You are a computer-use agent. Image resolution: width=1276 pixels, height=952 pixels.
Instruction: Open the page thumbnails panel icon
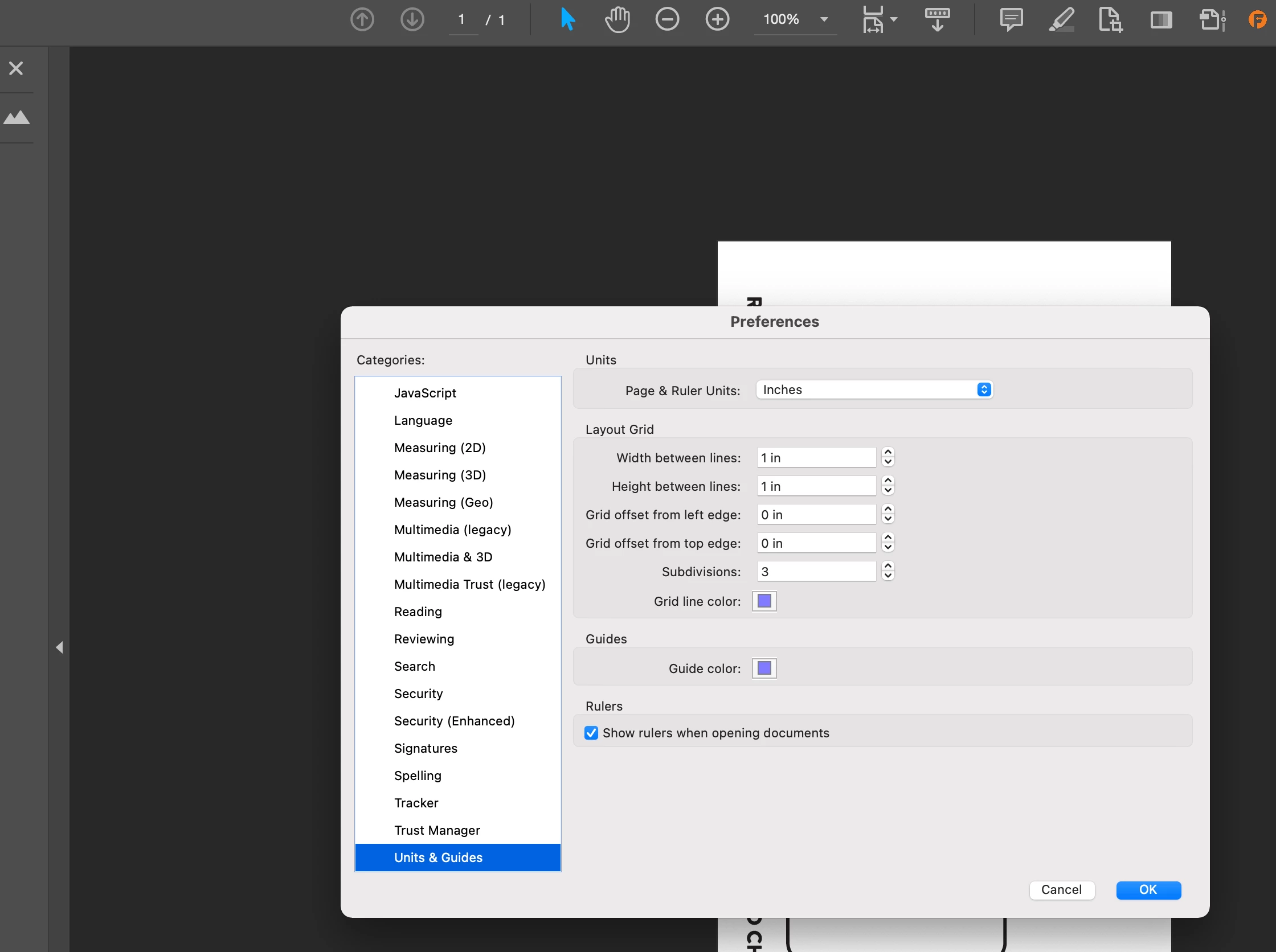tap(17, 118)
